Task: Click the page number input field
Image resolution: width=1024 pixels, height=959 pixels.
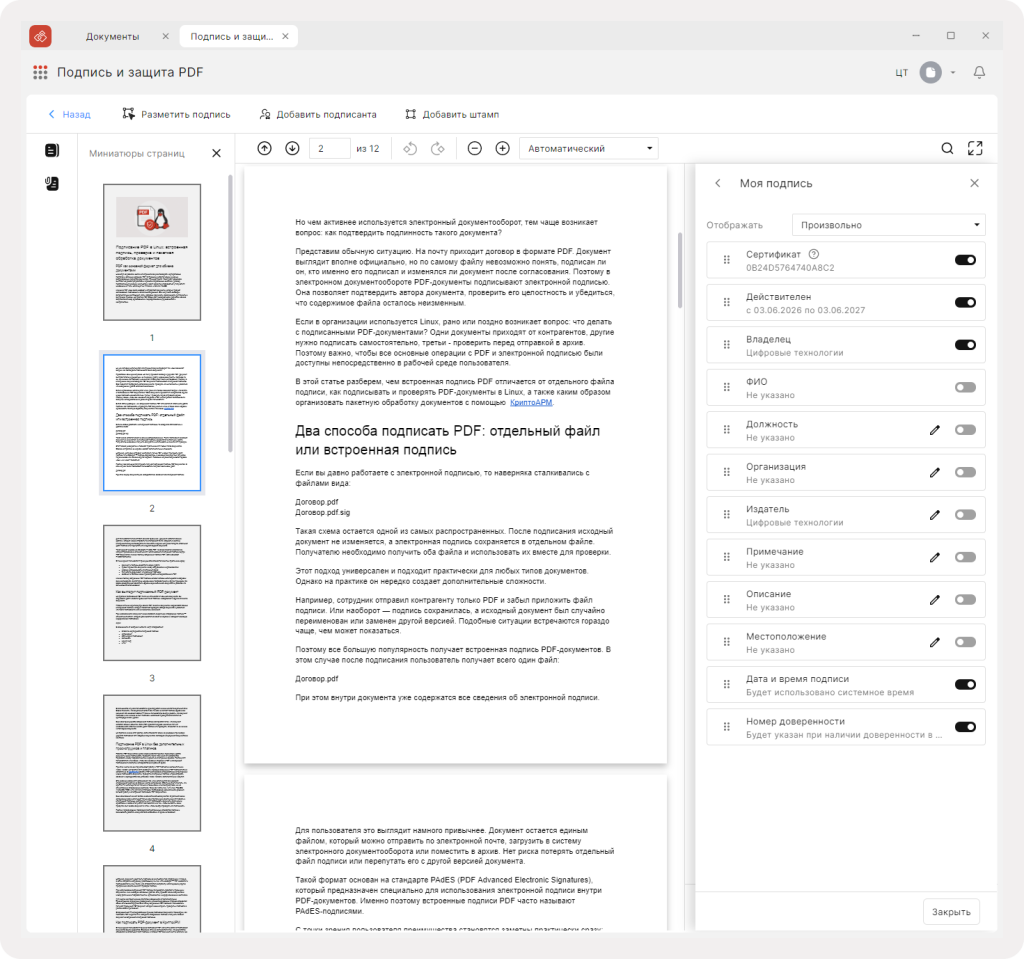Action: coord(330,148)
